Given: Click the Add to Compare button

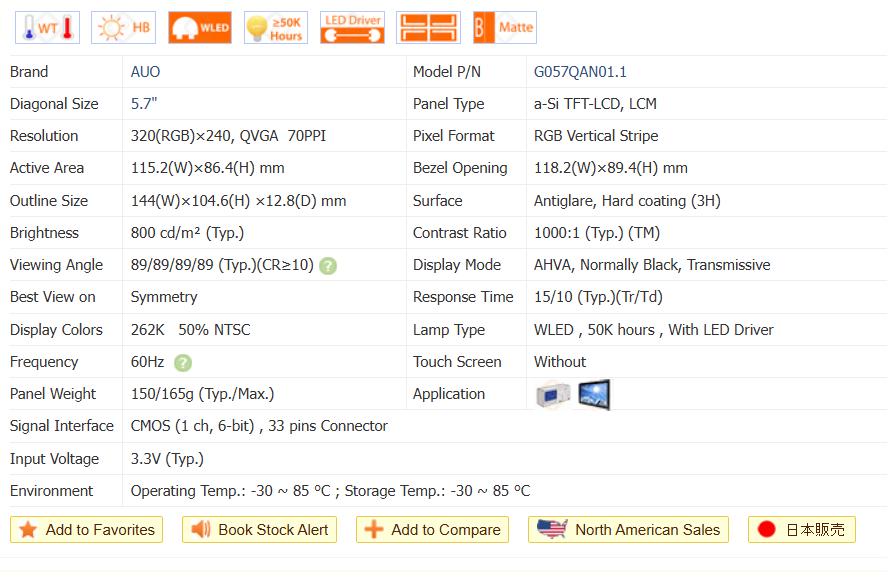Looking at the screenshot, I should pyautogui.click(x=432, y=530).
